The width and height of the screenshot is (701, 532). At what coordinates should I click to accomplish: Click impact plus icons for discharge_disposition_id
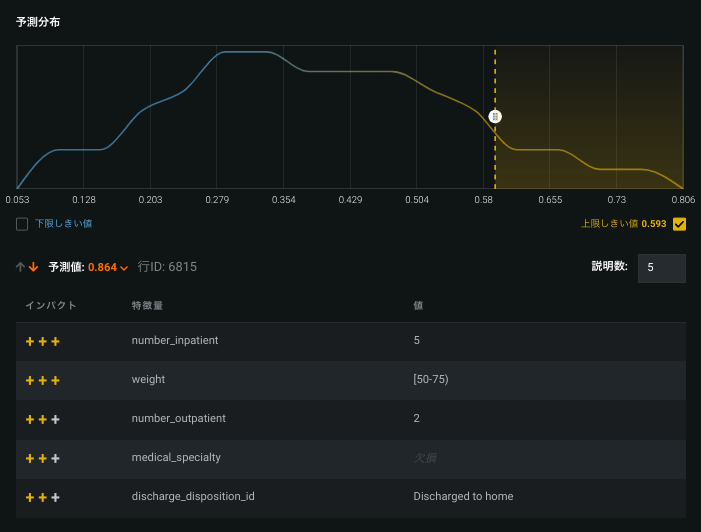(x=42, y=497)
